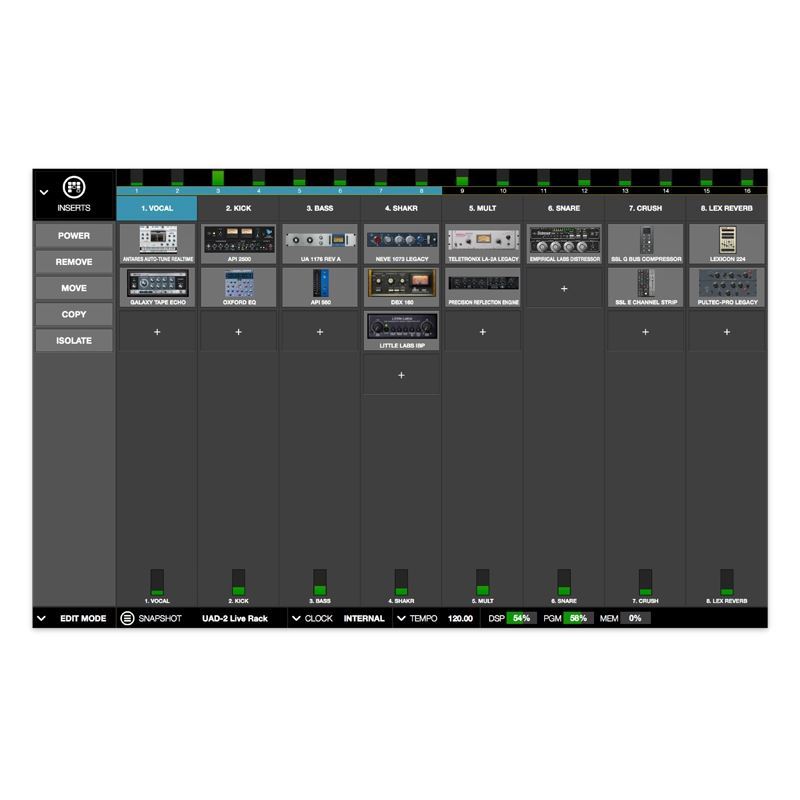This screenshot has height=800, width=800.
Task: Click the 8. LEX REVERB output meter
Action: pos(727,582)
